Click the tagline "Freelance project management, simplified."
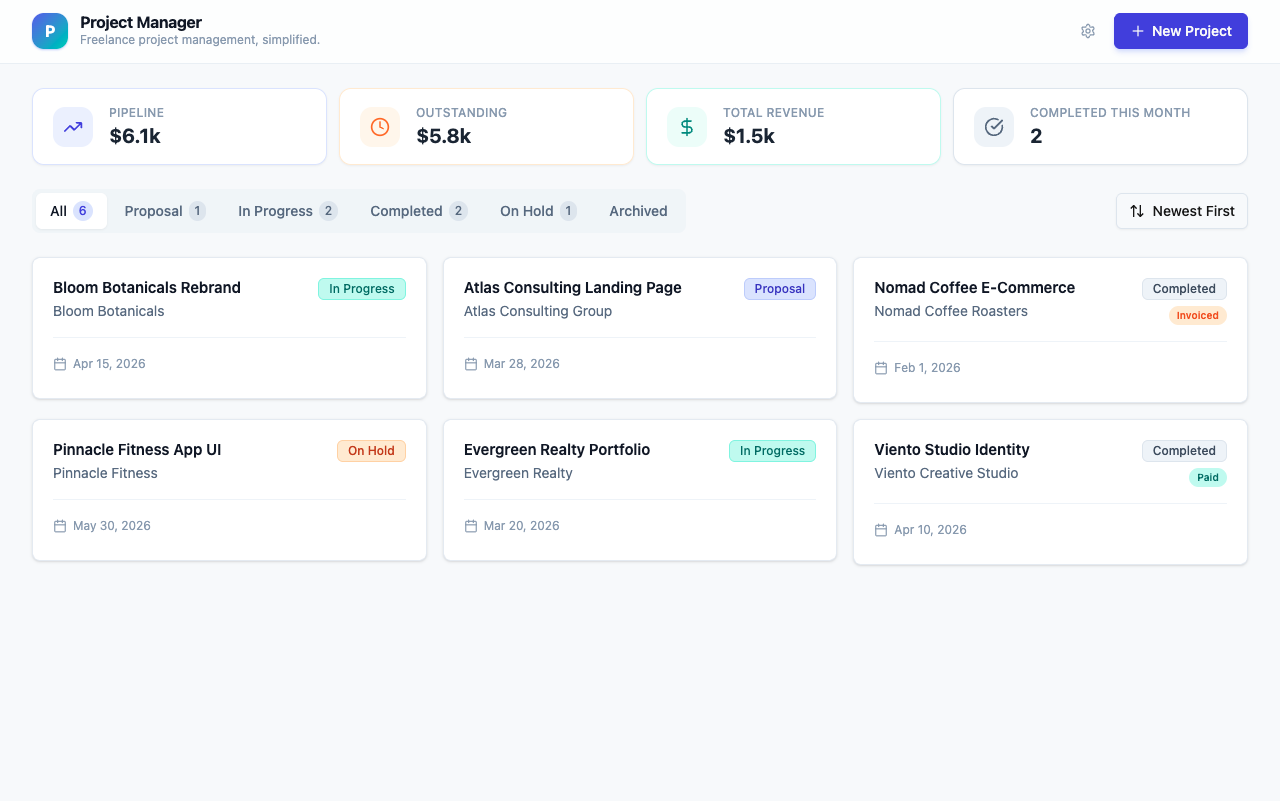Viewport: 1280px width, 801px height. [x=200, y=40]
